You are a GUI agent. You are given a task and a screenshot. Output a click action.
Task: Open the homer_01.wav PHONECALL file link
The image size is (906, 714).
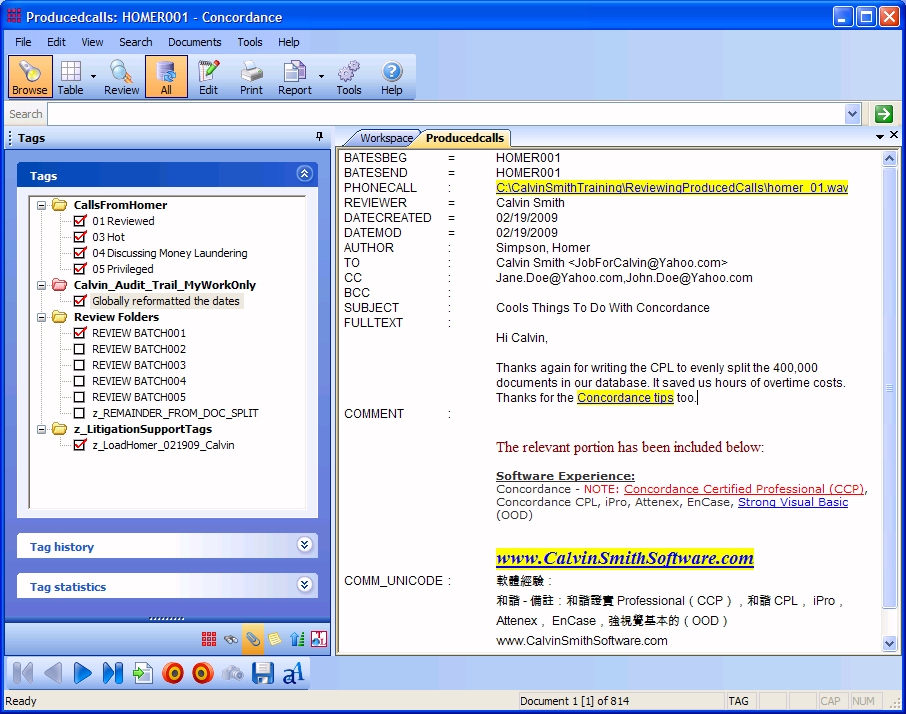click(x=671, y=187)
